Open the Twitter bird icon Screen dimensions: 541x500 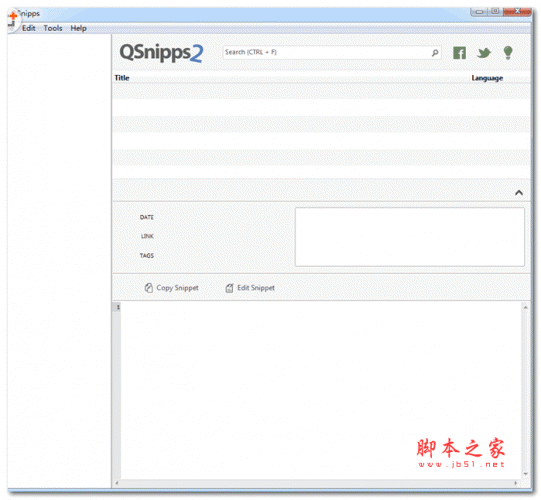(484, 53)
